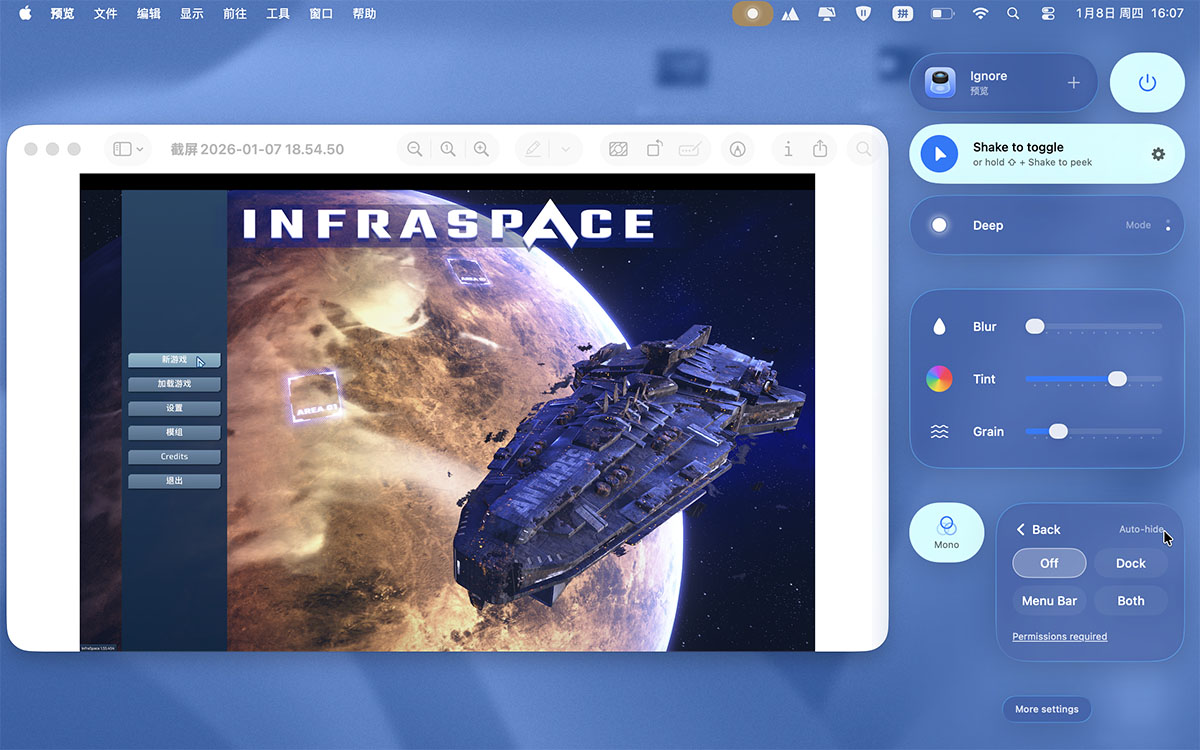This screenshot has width=1200, height=750.
Task: Open the 显示 menu in menu bar
Action: 192,14
